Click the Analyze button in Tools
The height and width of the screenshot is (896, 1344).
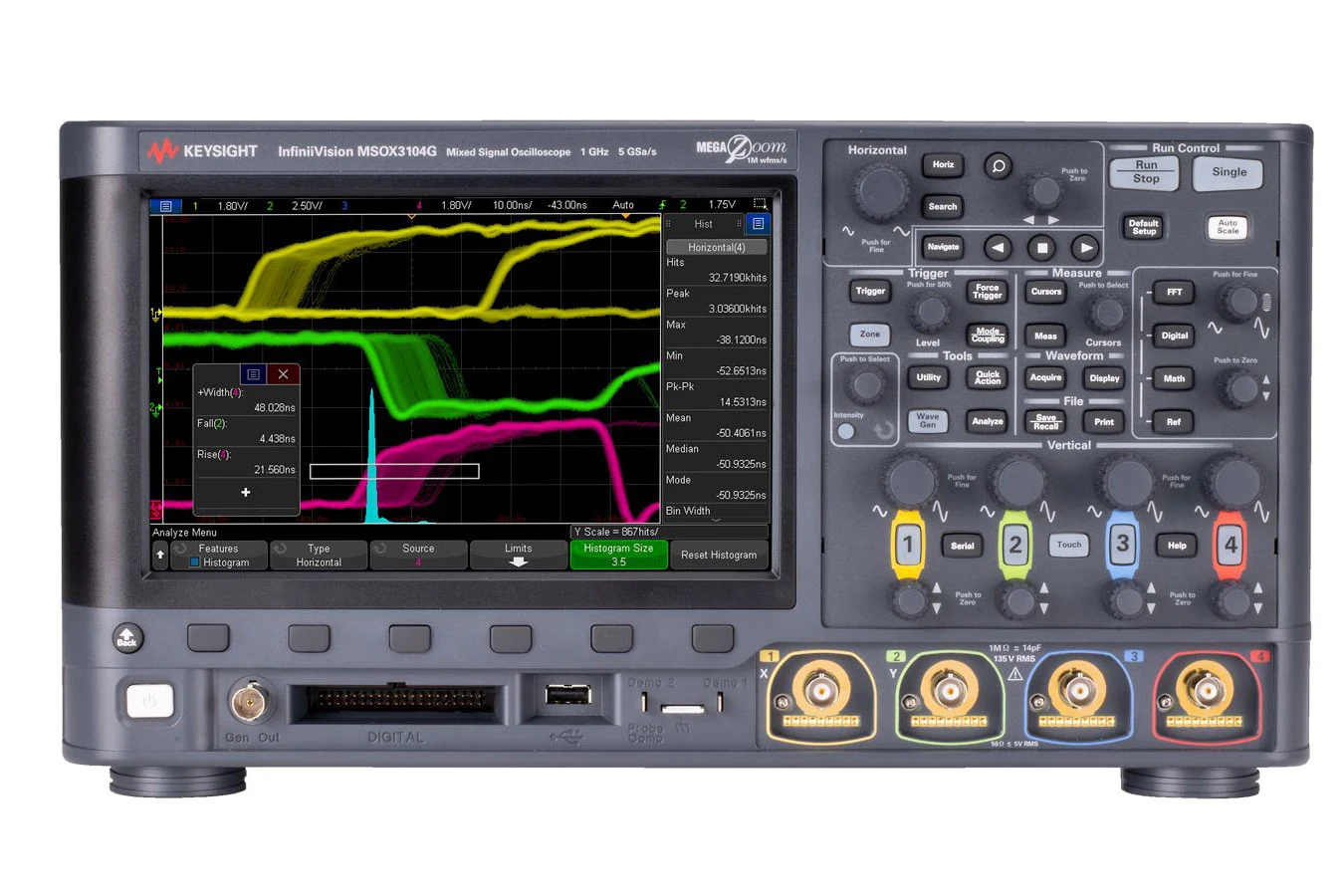[987, 421]
